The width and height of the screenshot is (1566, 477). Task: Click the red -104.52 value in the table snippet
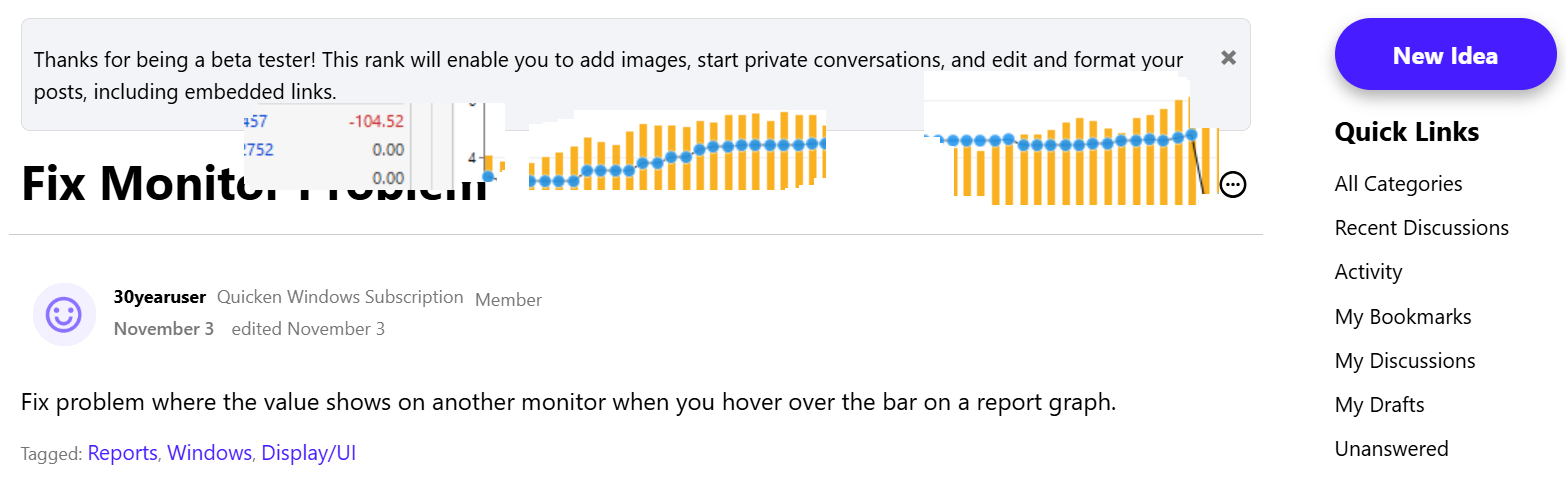376,121
